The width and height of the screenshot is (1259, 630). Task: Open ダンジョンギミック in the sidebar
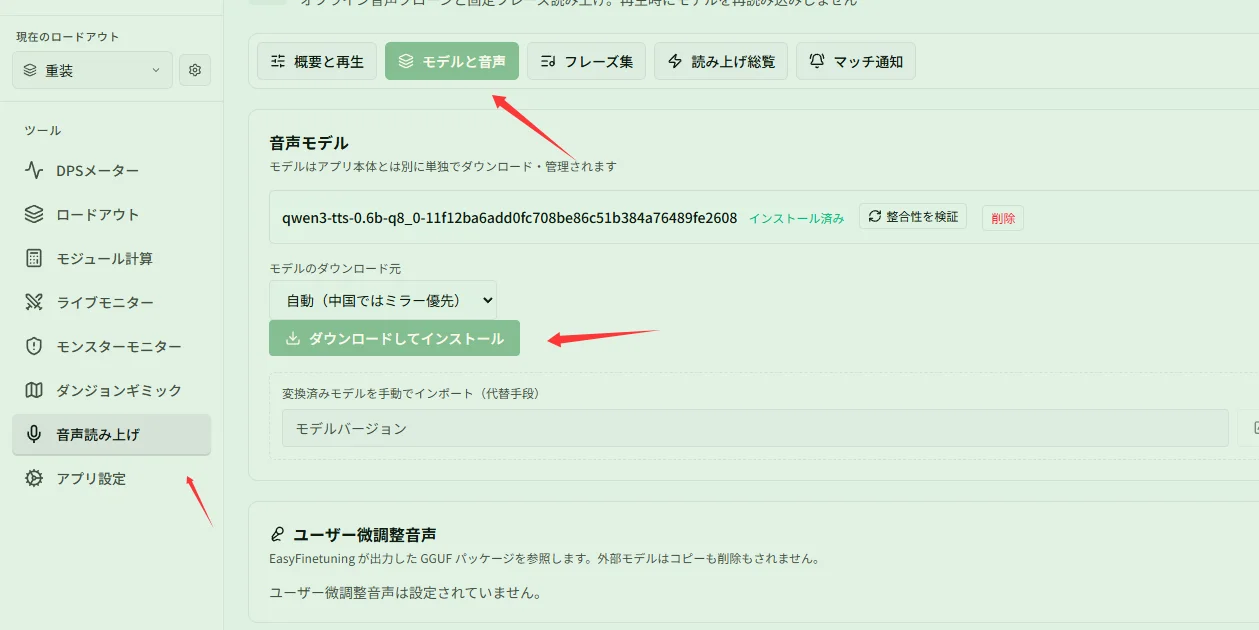pyautogui.click(x=111, y=391)
